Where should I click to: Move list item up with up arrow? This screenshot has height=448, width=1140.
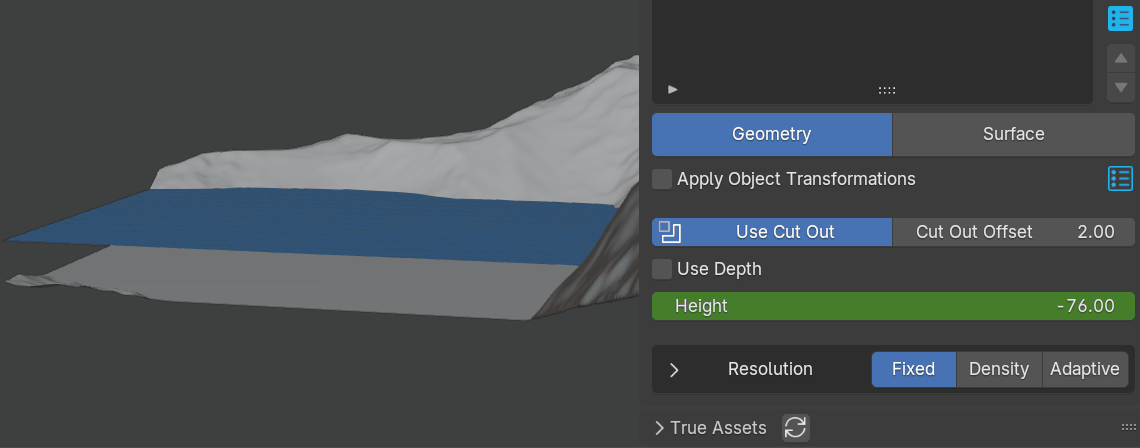click(1121, 58)
